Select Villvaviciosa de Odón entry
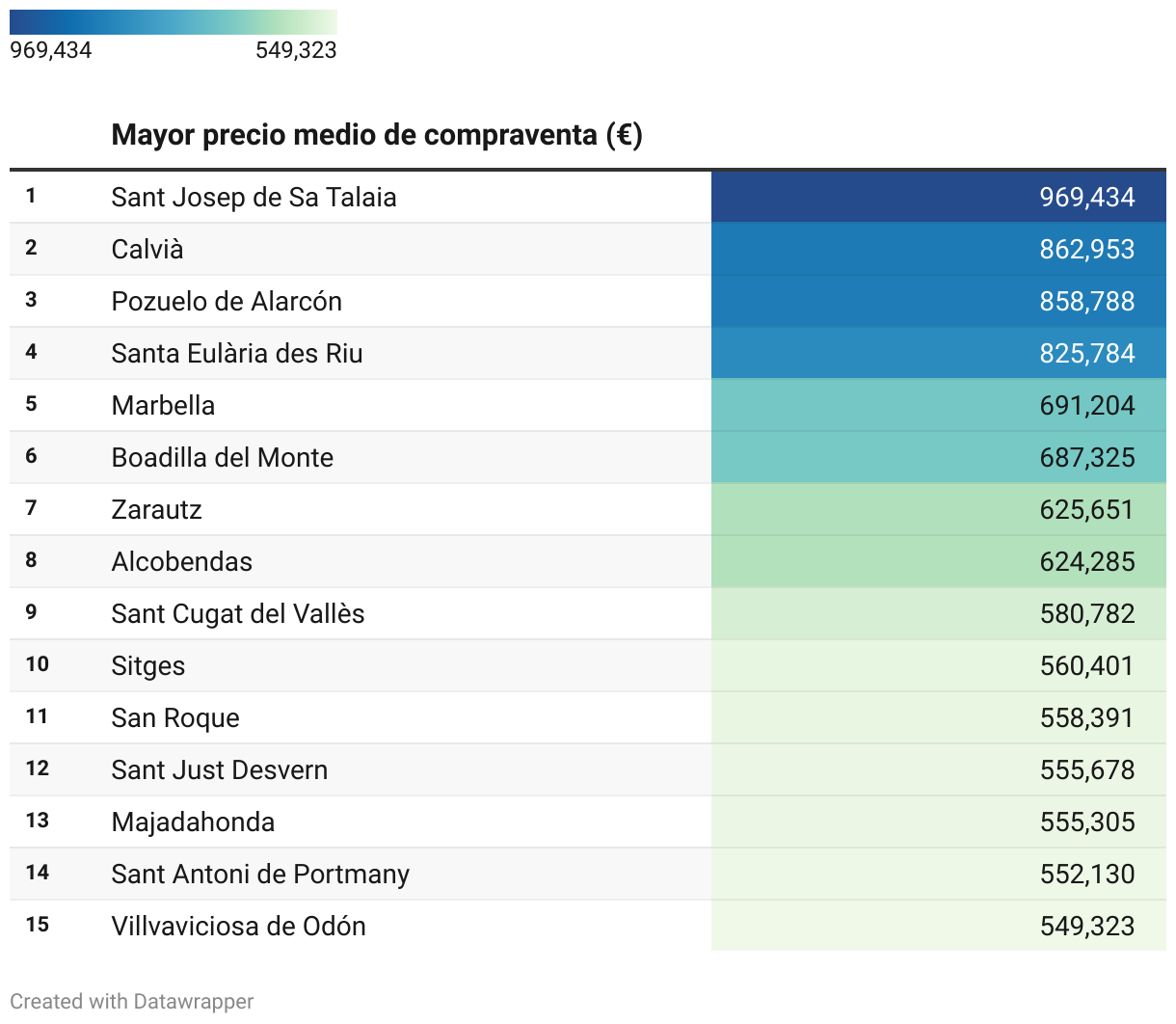This screenshot has width=1176, height=1024. 238,927
